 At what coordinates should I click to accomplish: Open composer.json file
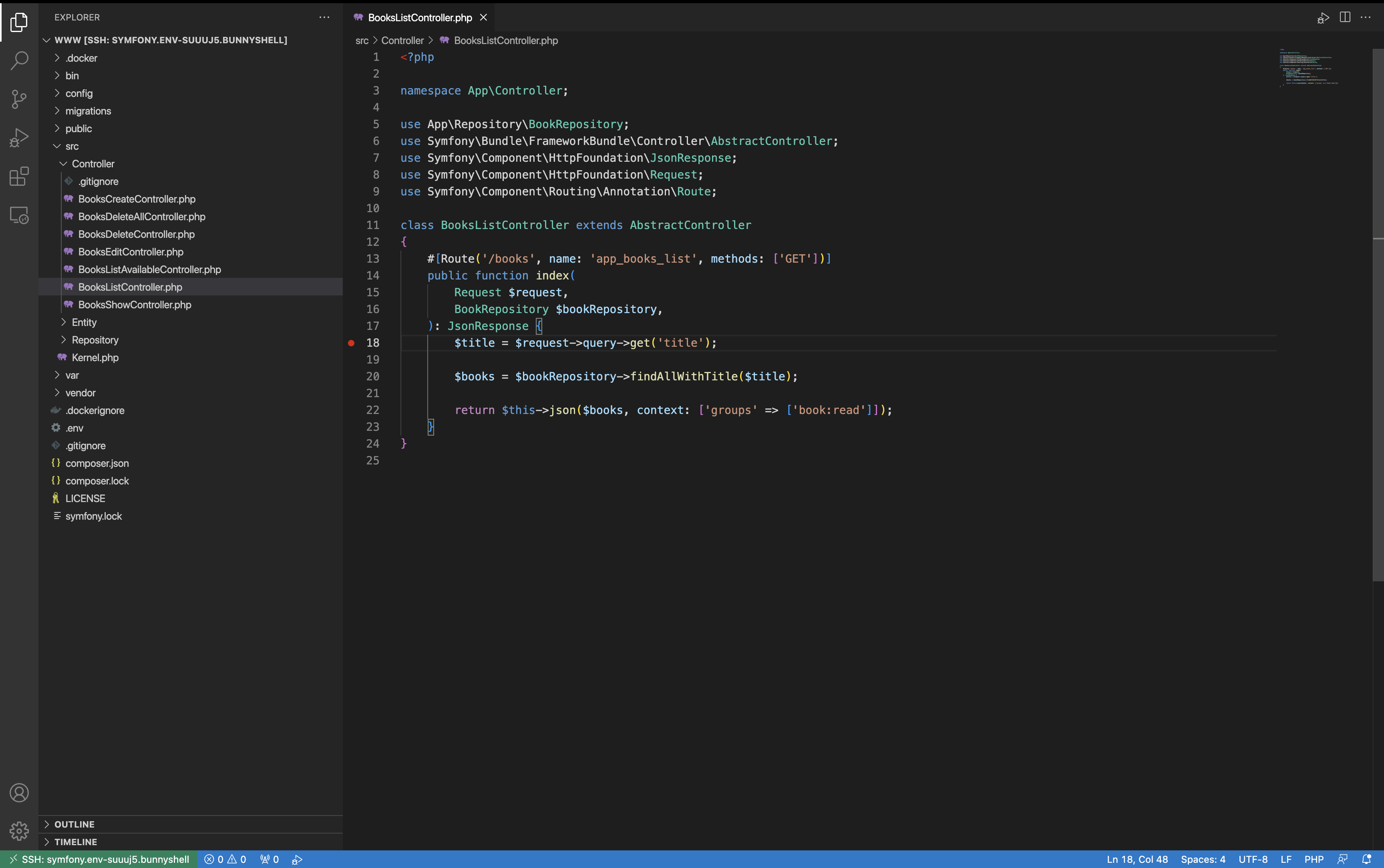tap(191, 463)
